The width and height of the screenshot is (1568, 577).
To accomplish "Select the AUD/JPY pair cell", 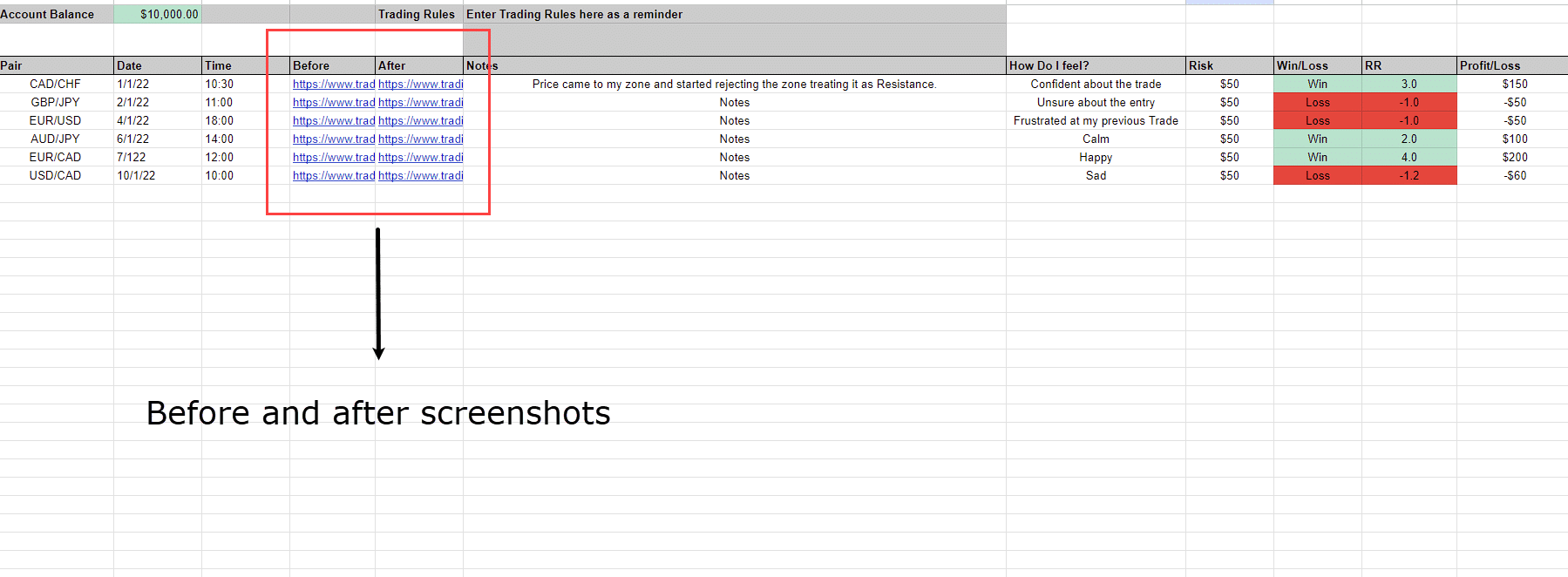I will (57, 139).
